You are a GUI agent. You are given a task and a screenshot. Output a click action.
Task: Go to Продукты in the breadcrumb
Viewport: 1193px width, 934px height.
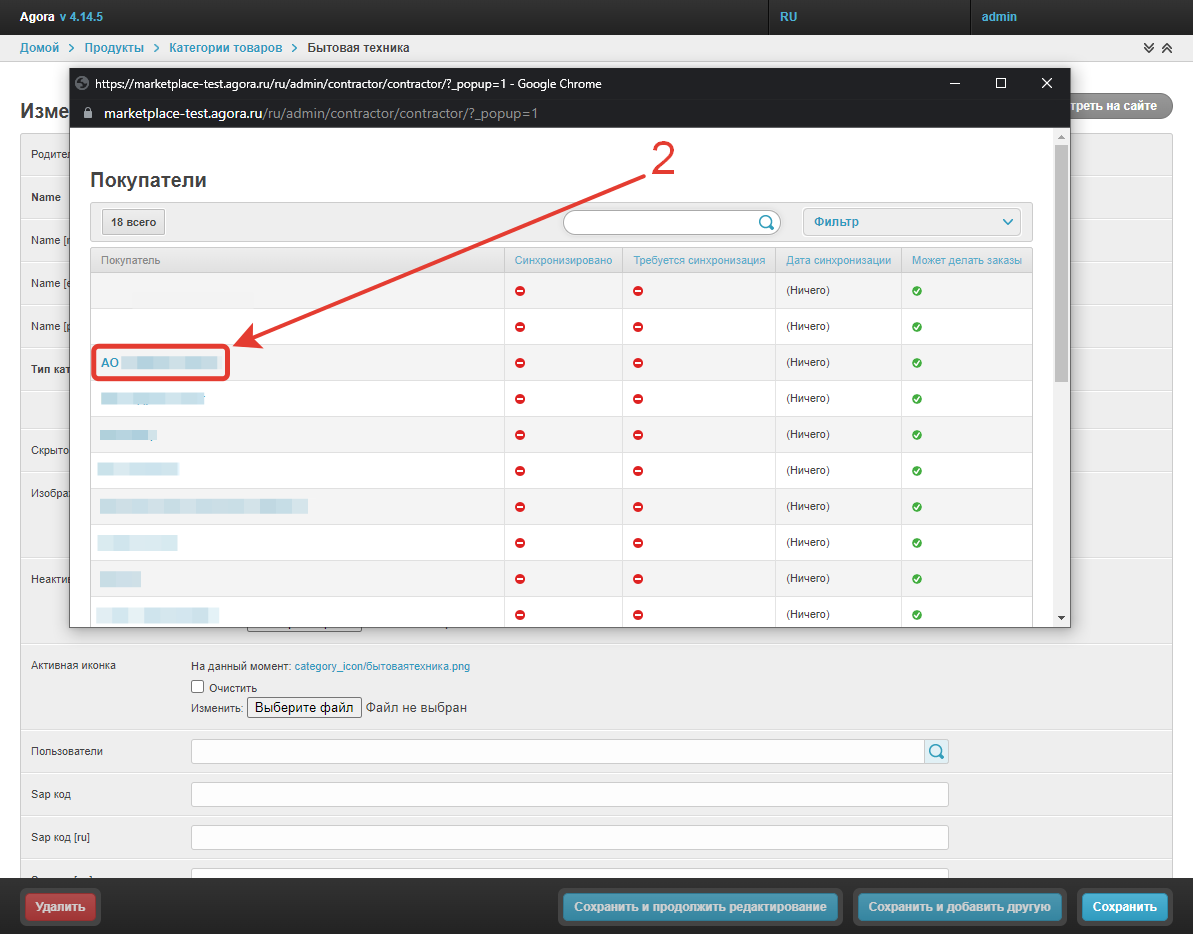coord(114,48)
